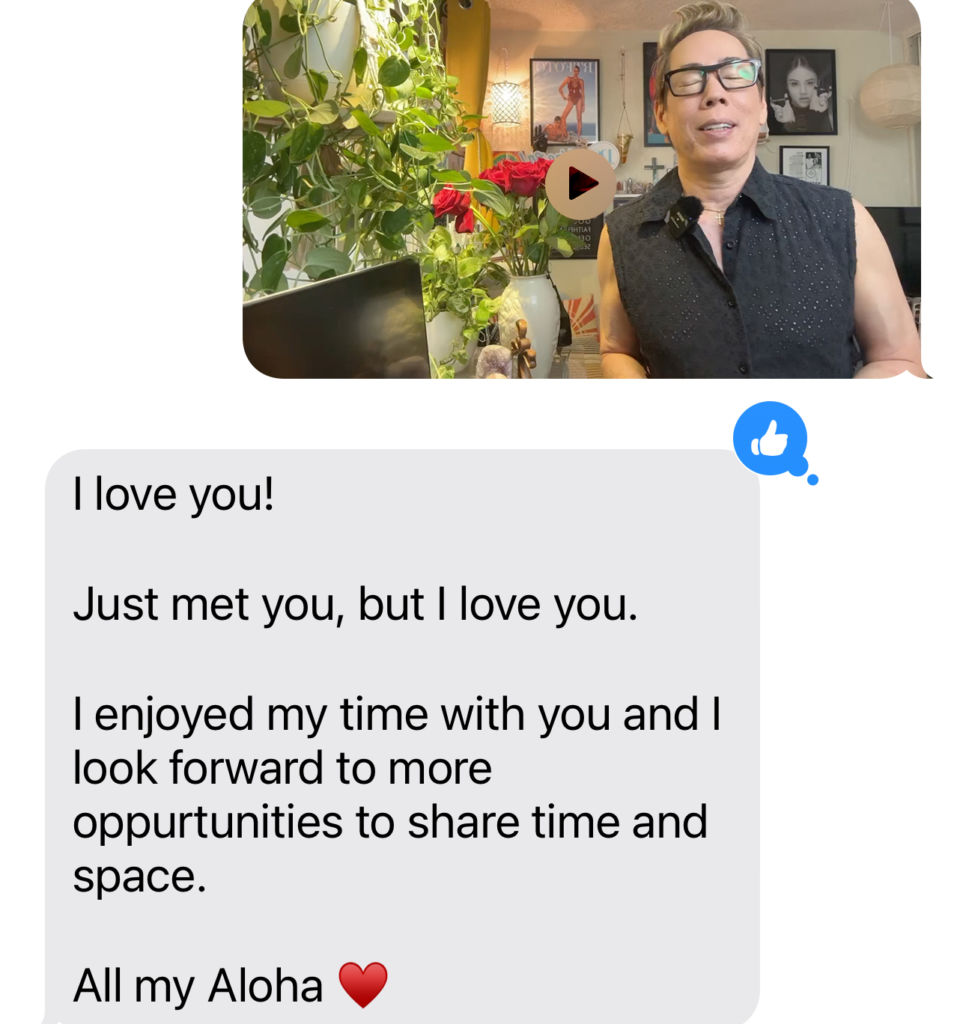Screen dimensions: 966x1024
Task: Click the "All my Aloha" text
Action: 198,985
